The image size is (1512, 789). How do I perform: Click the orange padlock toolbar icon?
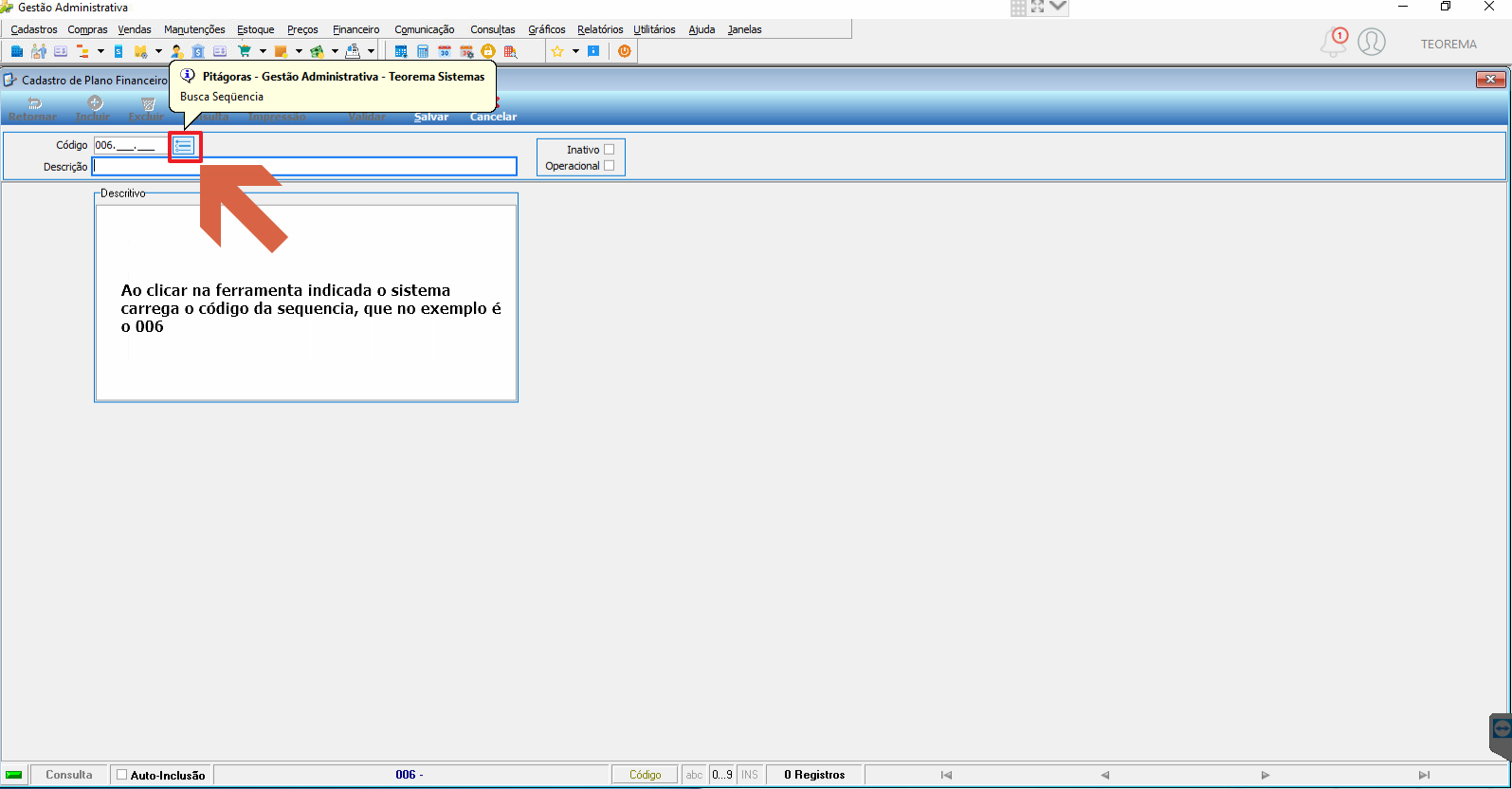click(488, 51)
